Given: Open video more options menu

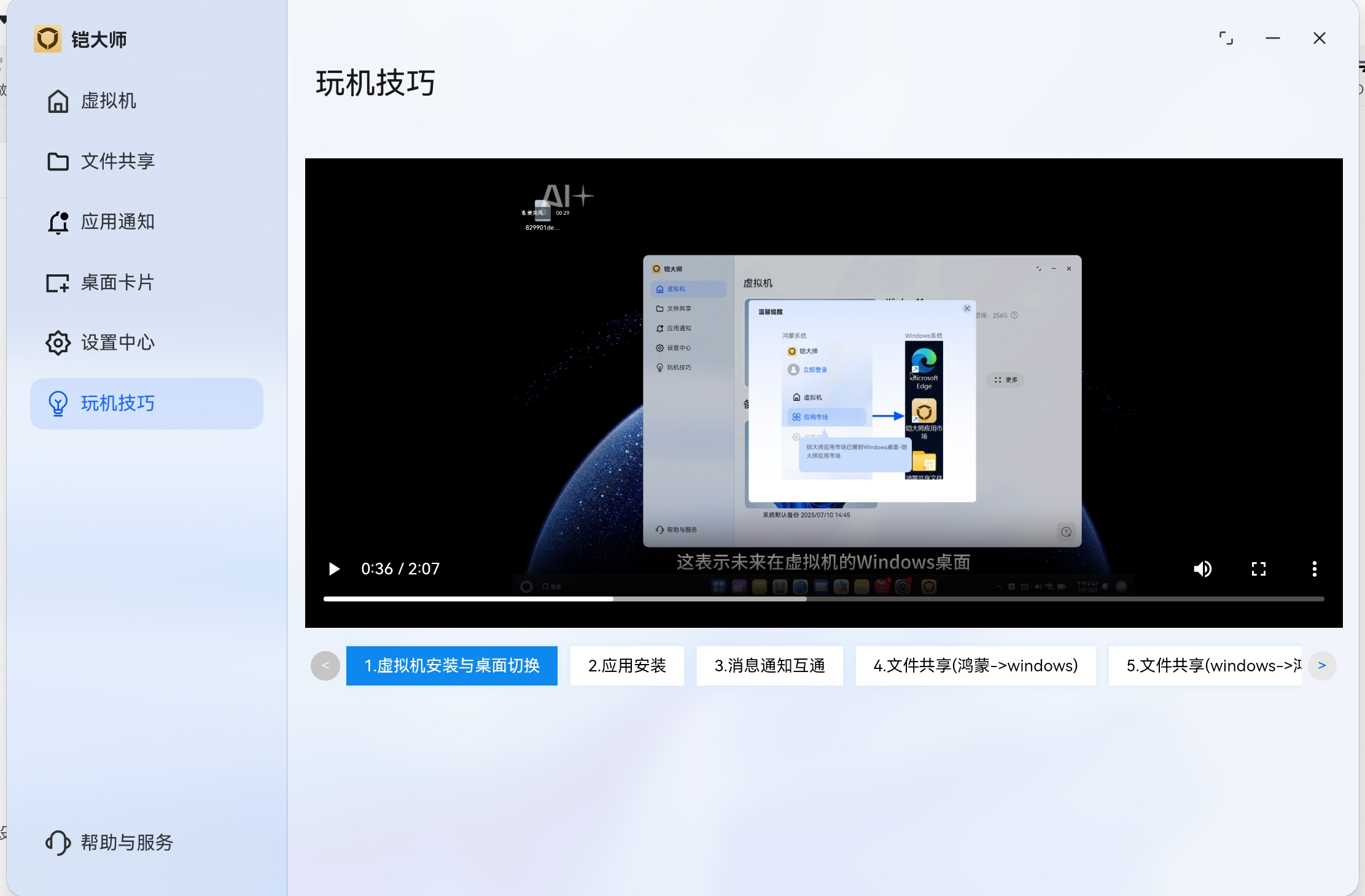Looking at the screenshot, I should coord(1314,569).
